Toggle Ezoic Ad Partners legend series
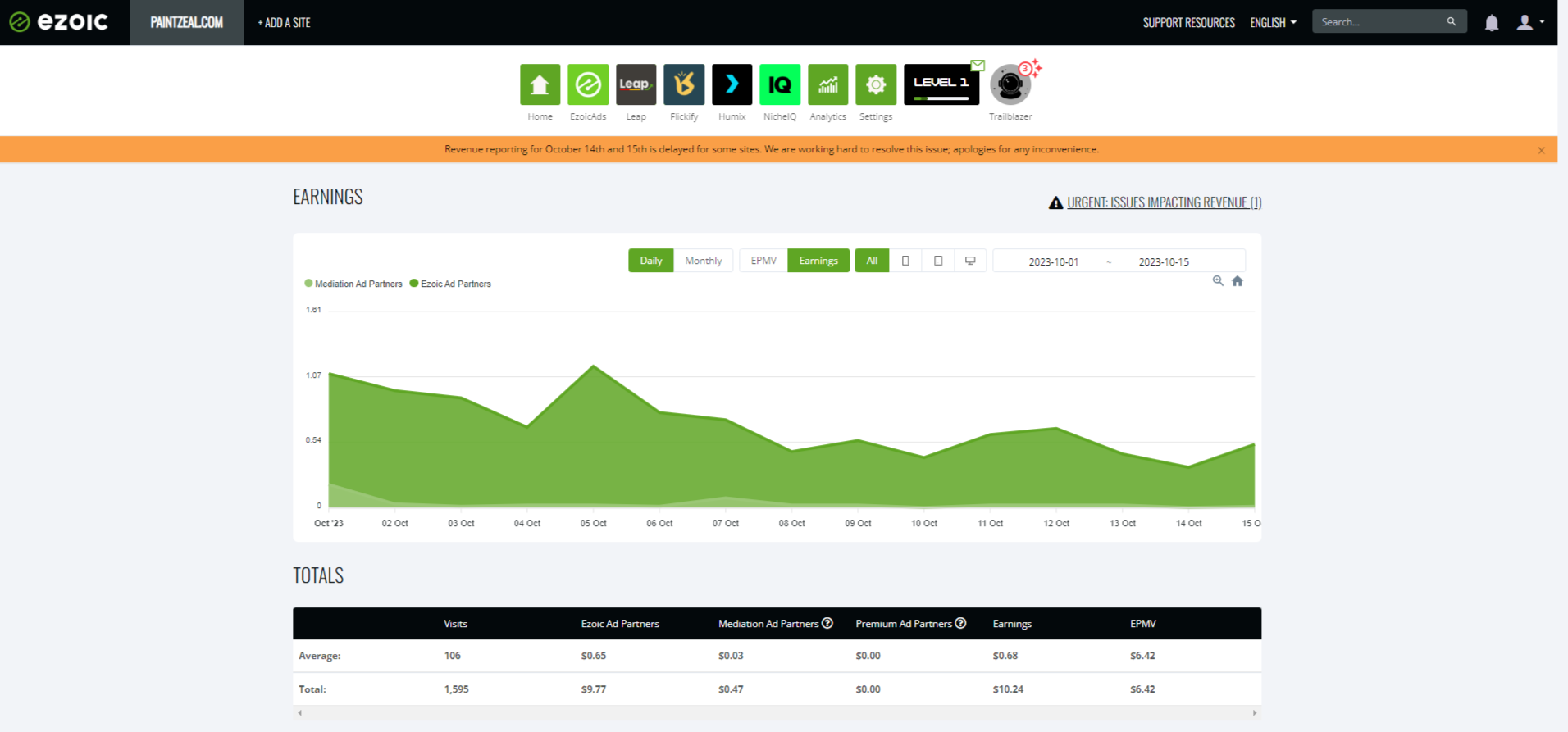The image size is (1568, 732). 450,284
